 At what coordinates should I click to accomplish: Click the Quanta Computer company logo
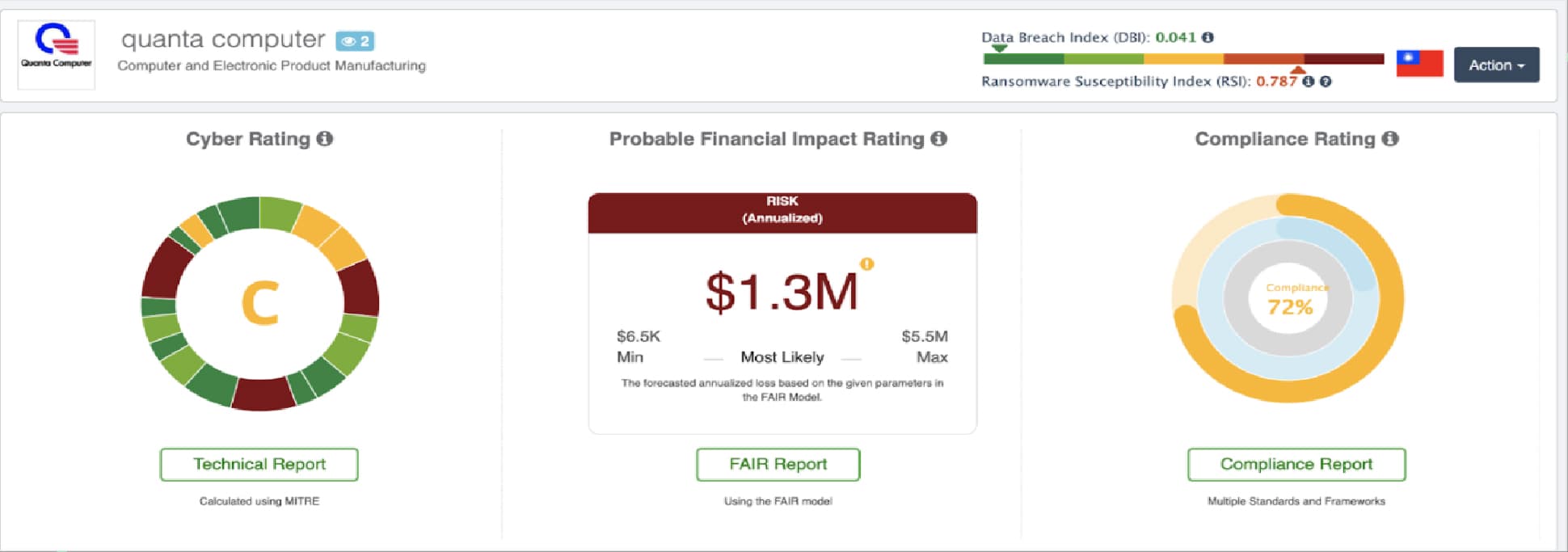[56, 54]
